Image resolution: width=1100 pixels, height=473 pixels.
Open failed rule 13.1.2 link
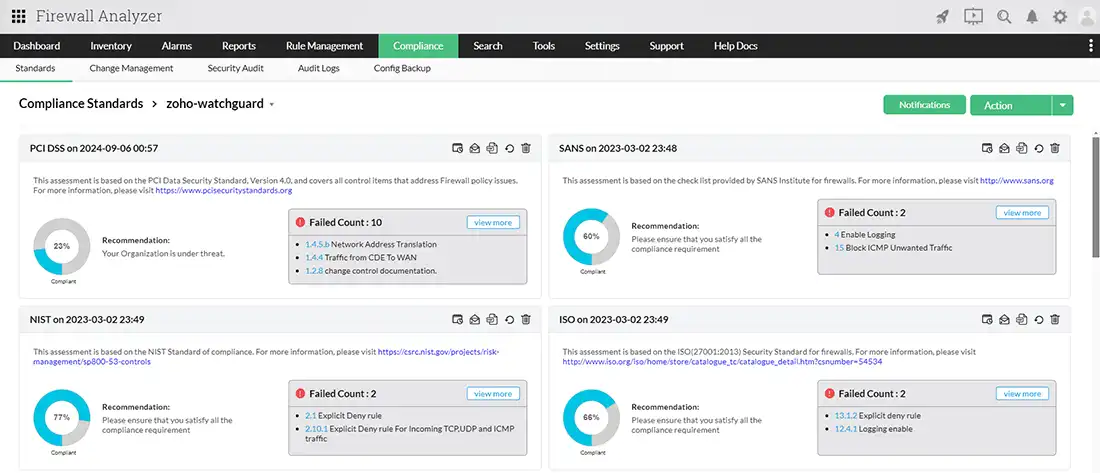pyautogui.click(x=845, y=415)
